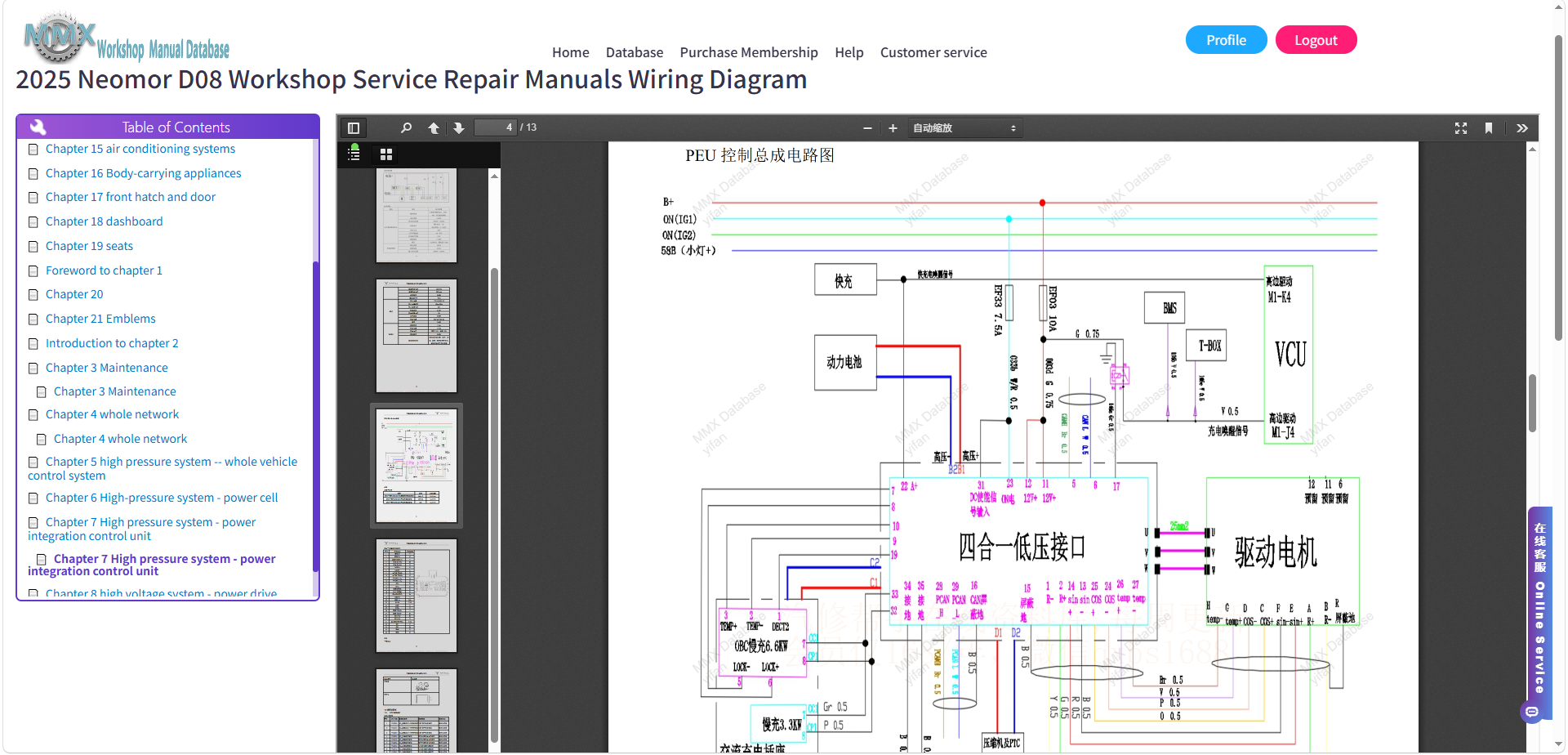Open Chapter 18 dashboard link

click(x=105, y=221)
